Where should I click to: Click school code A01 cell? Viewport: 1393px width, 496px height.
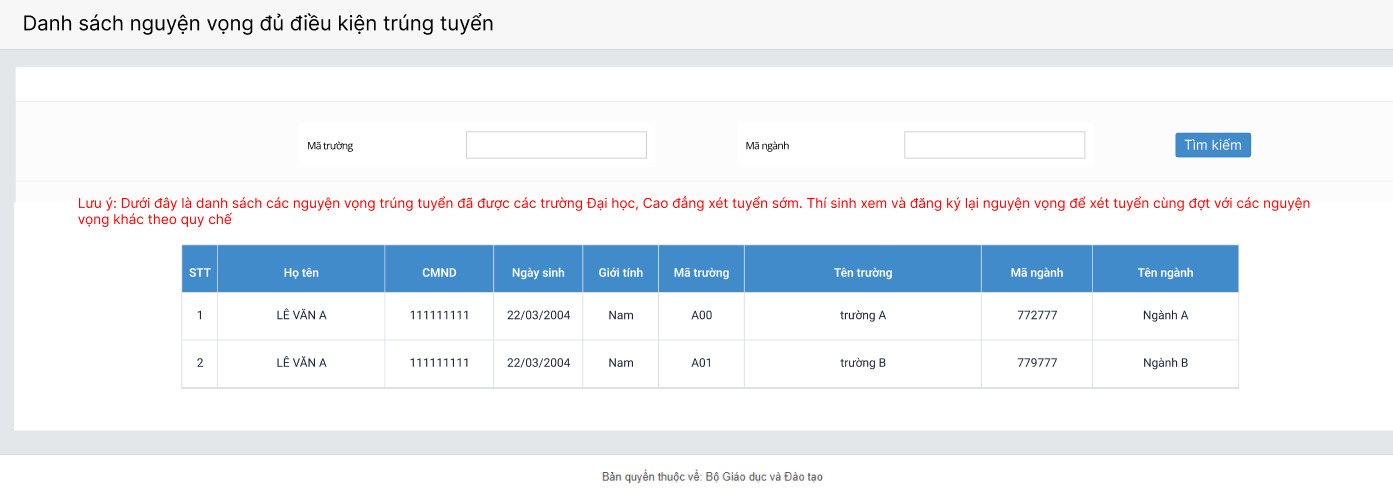(701, 363)
